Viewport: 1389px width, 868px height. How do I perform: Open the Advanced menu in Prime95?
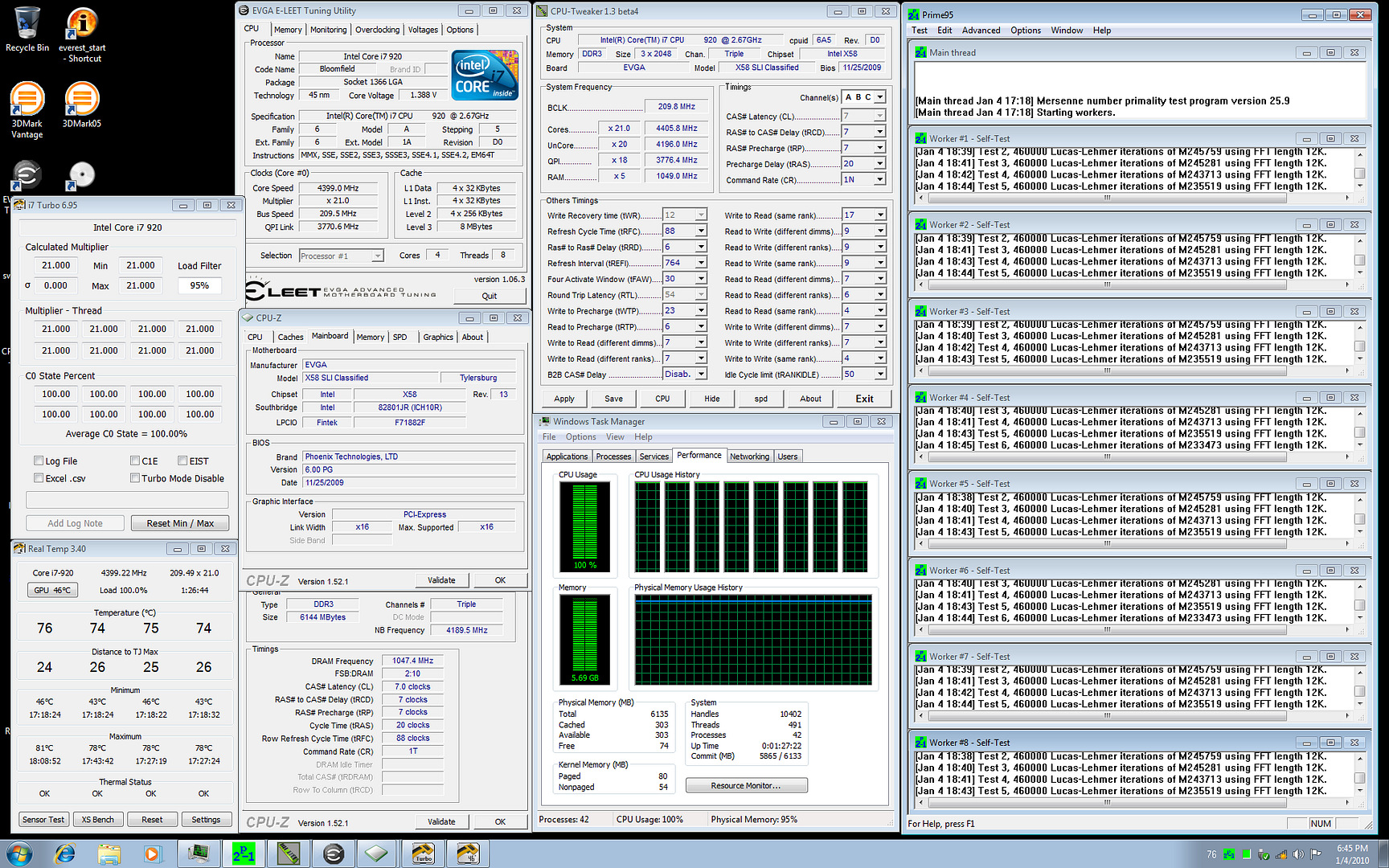coord(981,31)
